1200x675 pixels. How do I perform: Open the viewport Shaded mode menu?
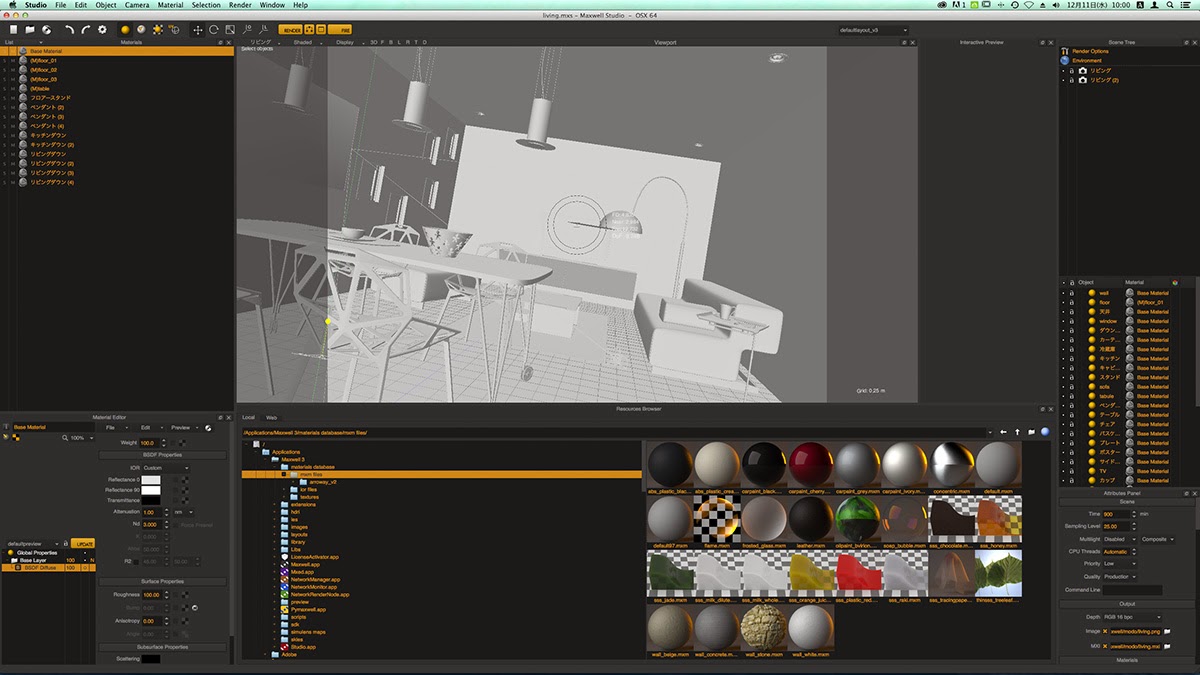point(303,42)
